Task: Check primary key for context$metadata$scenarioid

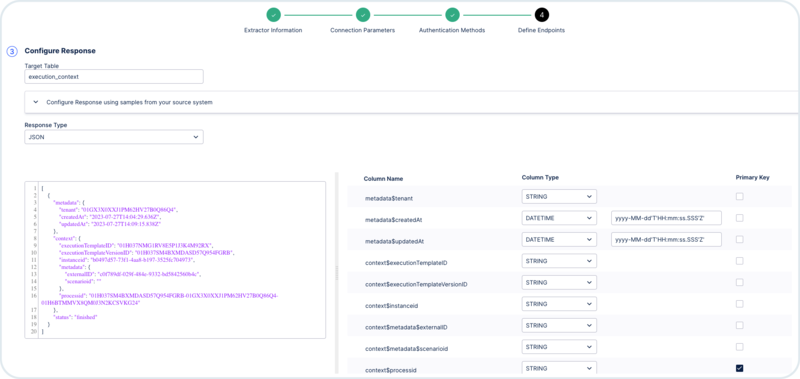Action: pyautogui.click(x=739, y=347)
